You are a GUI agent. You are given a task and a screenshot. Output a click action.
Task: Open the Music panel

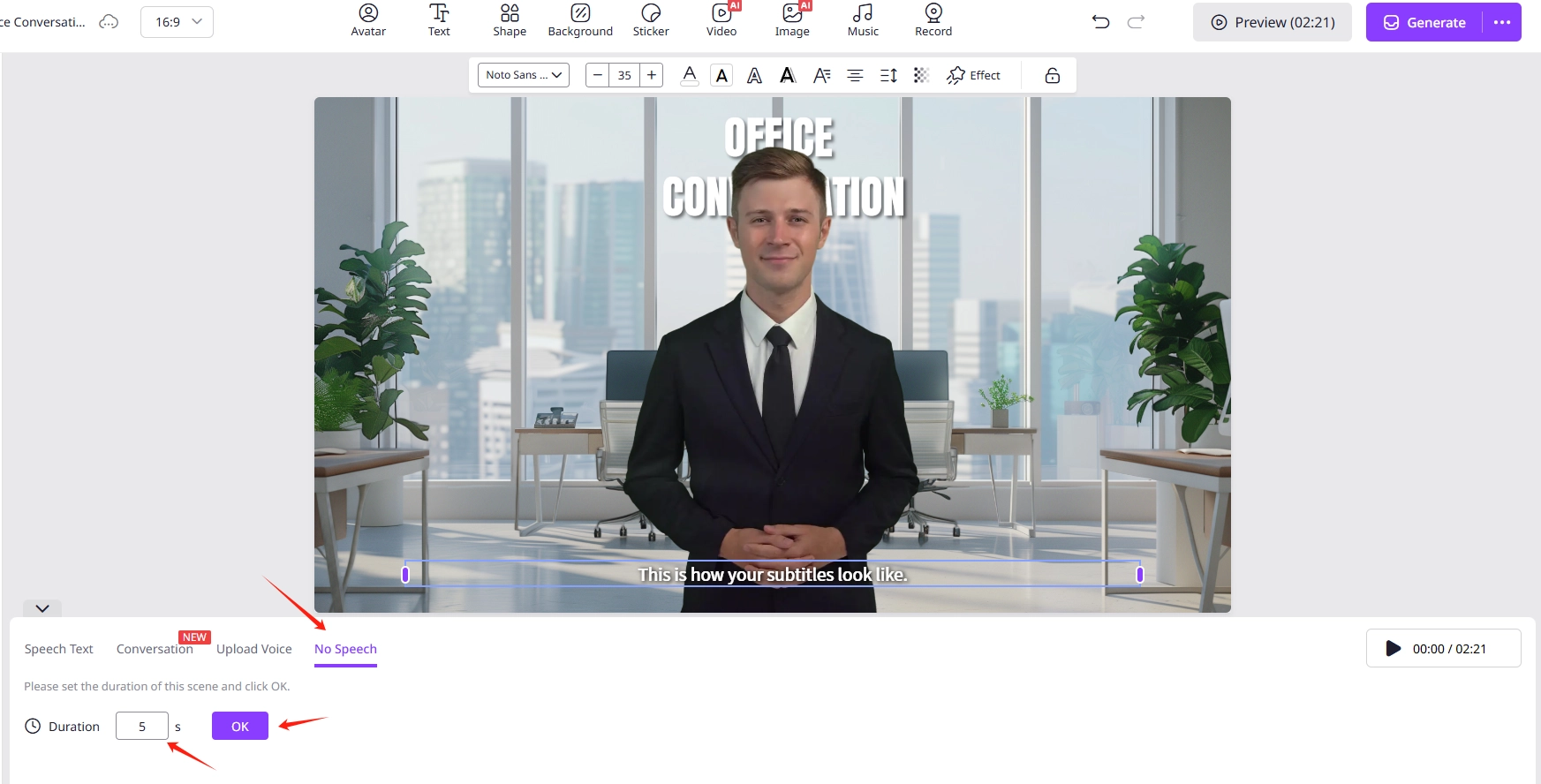click(x=863, y=20)
